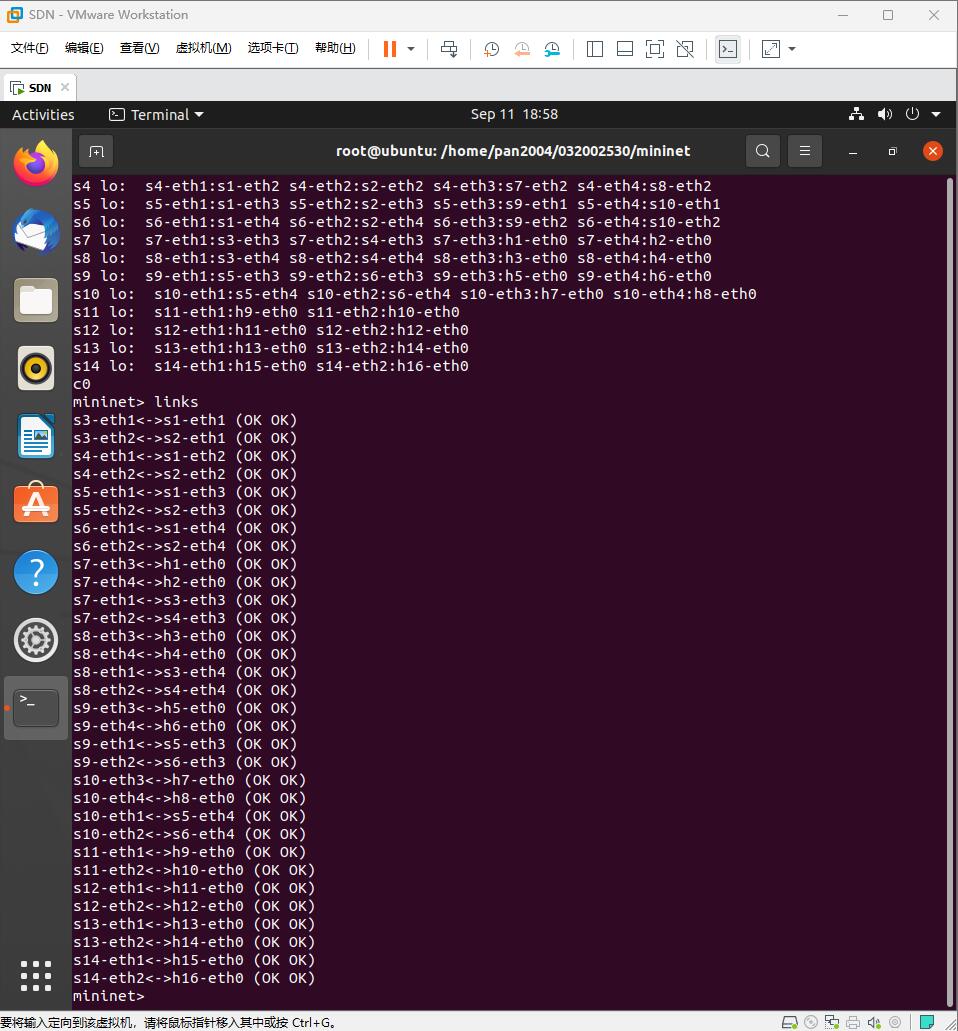Open Settings from the dock
Image resolution: width=958 pixels, height=1031 pixels.
(x=36, y=640)
